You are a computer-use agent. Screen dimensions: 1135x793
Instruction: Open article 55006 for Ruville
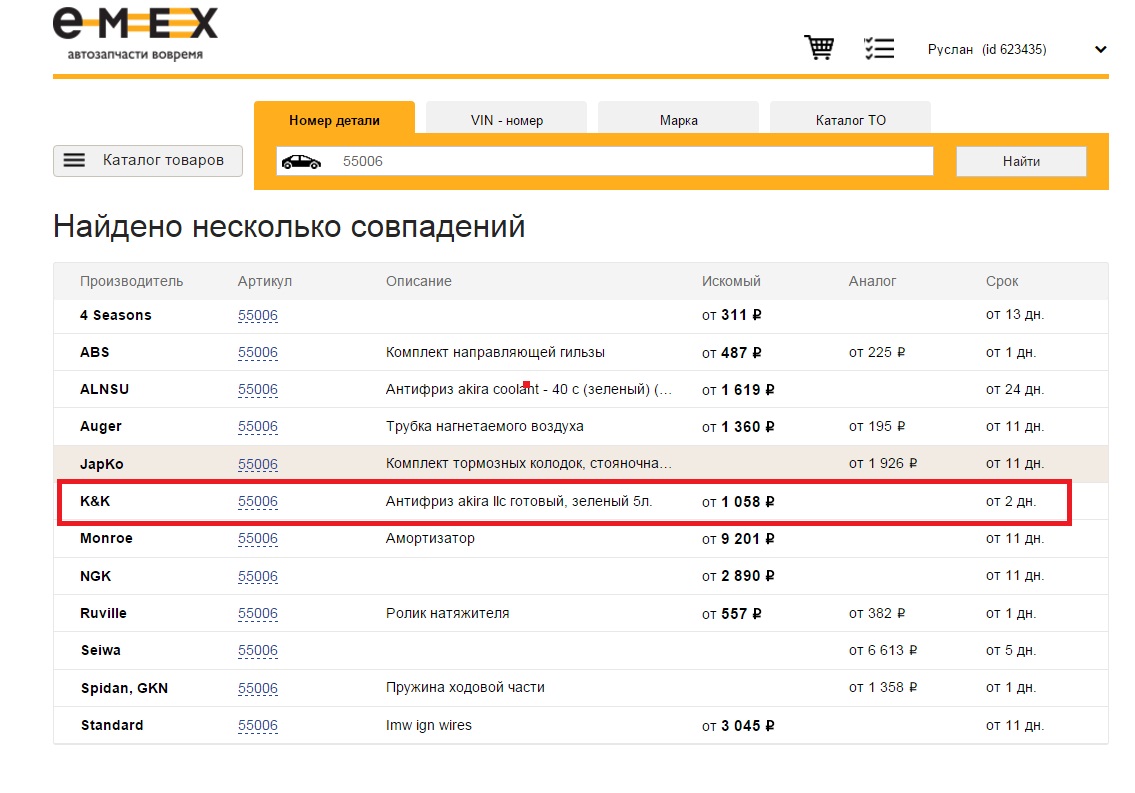coord(258,613)
